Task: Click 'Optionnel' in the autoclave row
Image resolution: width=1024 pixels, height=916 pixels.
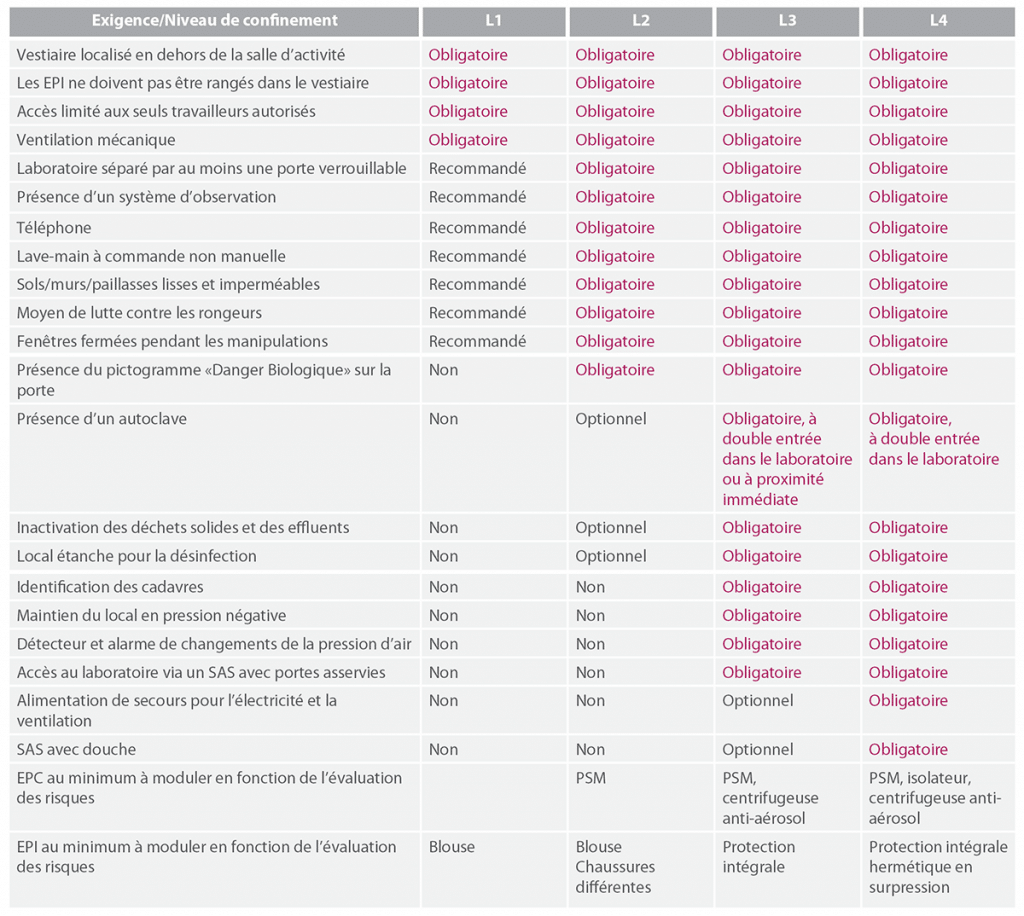Action: tap(611, 419)
